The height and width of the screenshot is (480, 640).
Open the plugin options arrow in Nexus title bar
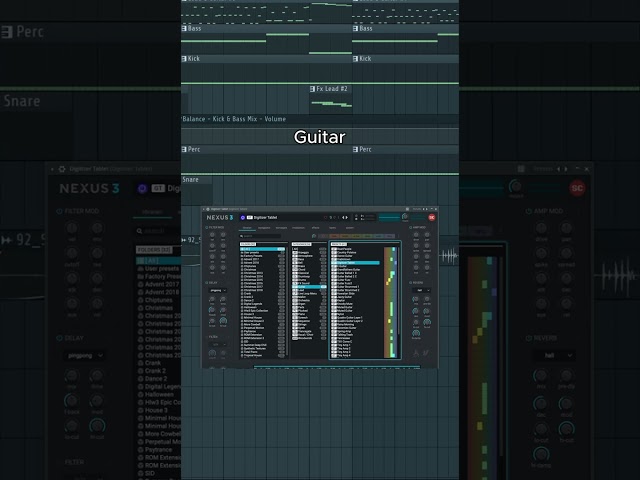point(204,209)
